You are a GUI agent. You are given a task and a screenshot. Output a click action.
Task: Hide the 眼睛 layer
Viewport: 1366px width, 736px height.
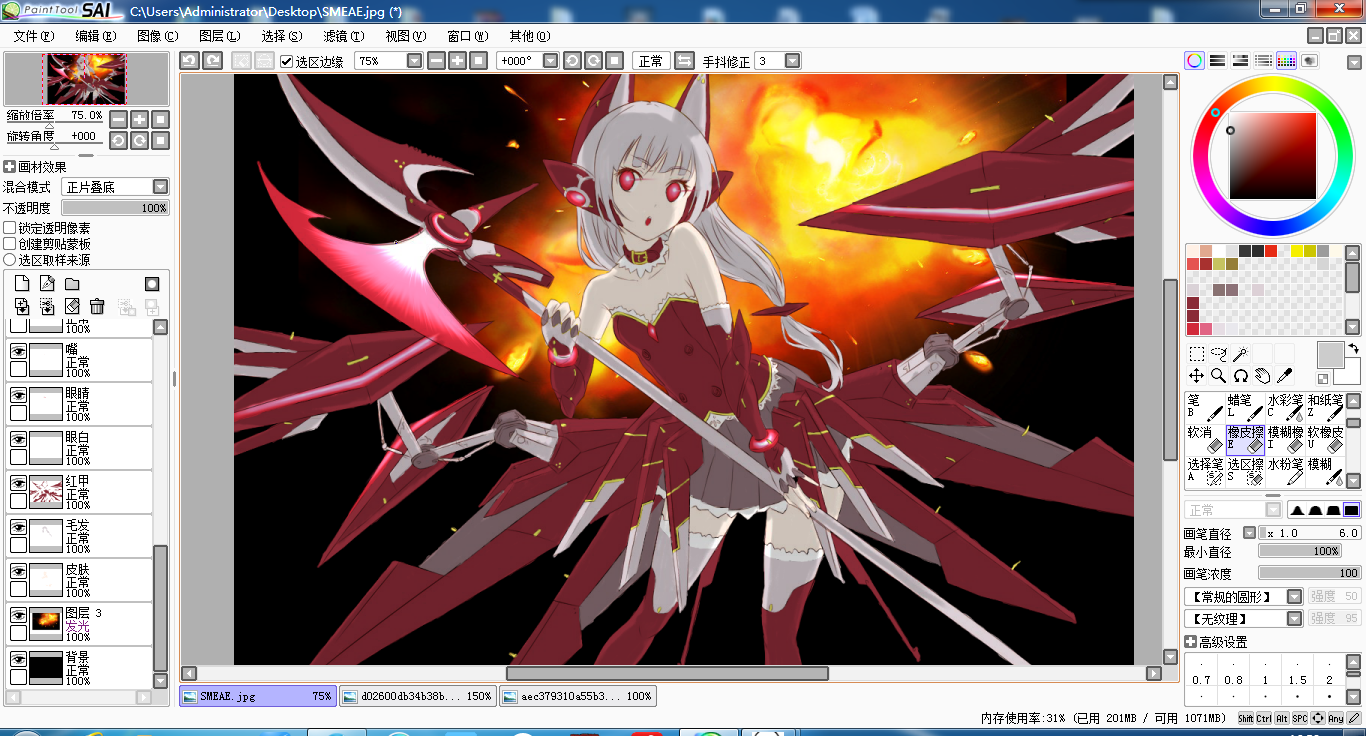(18, 396)
